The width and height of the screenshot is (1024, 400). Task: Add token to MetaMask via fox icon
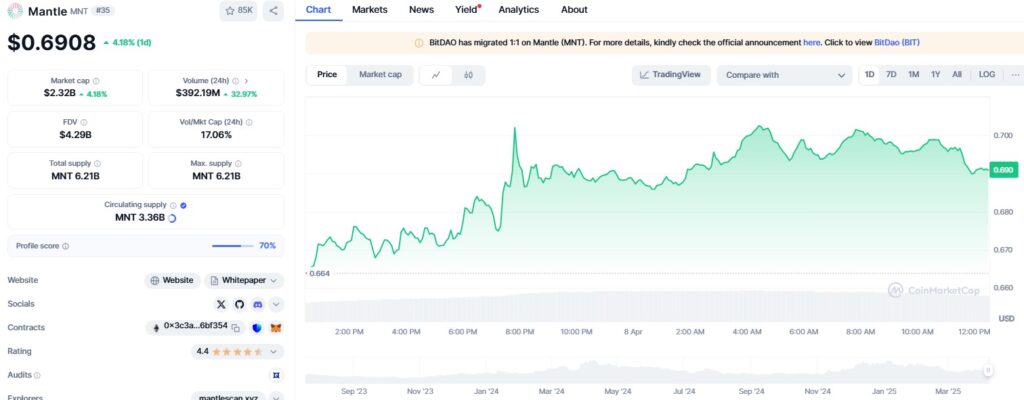pos(276,327)
